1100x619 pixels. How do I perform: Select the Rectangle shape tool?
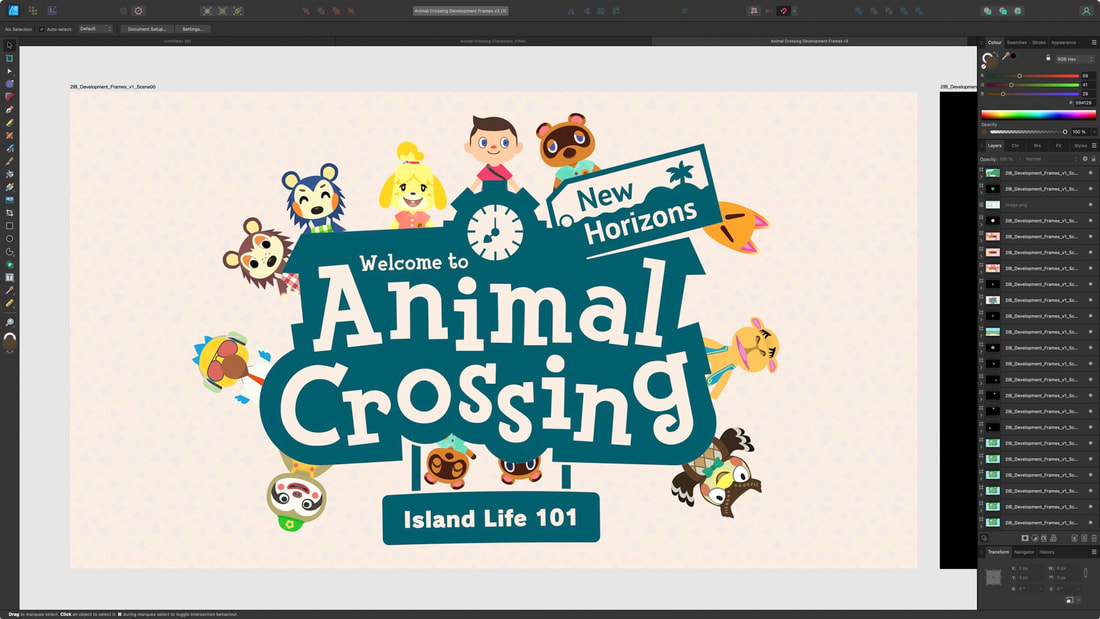click(9, 226)
